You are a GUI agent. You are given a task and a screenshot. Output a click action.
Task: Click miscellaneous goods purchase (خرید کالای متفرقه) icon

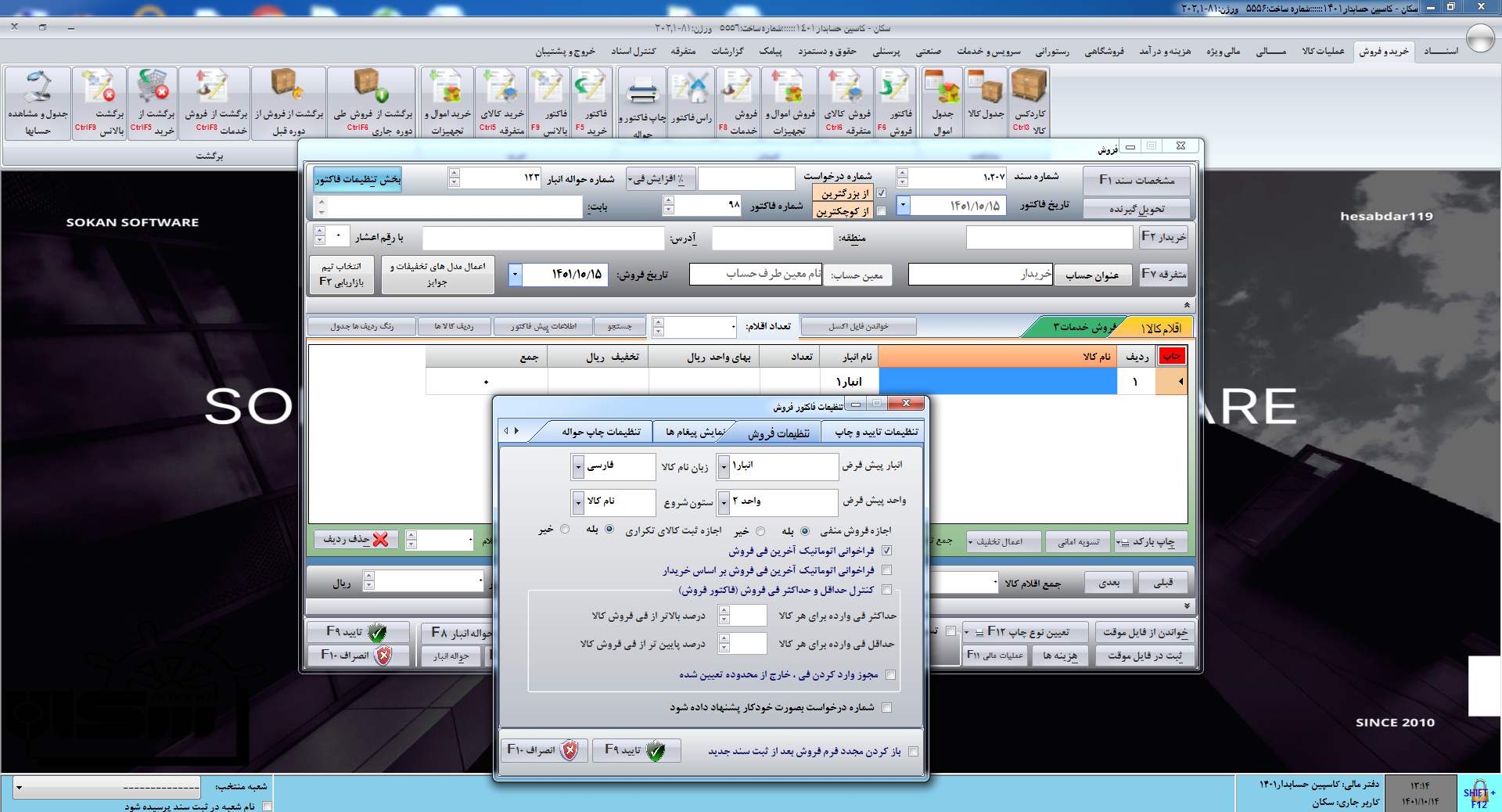(x=501, y=102)
